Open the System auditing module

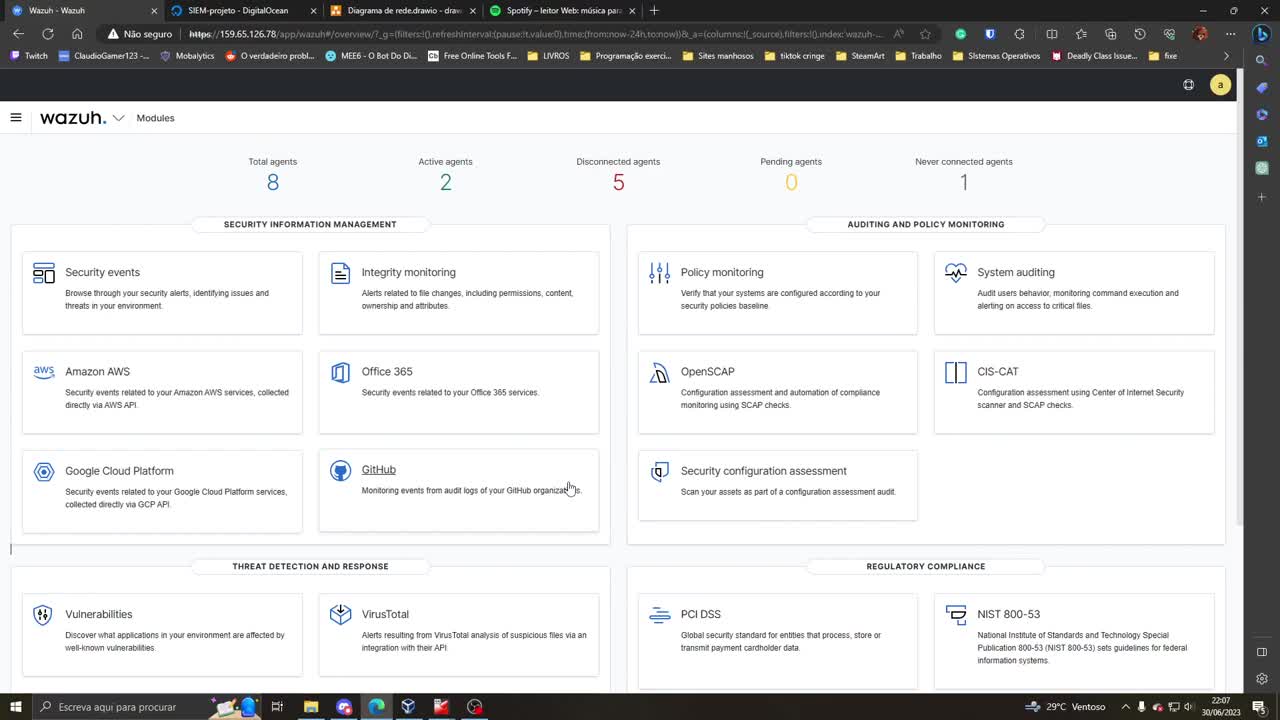(1015, 272)
